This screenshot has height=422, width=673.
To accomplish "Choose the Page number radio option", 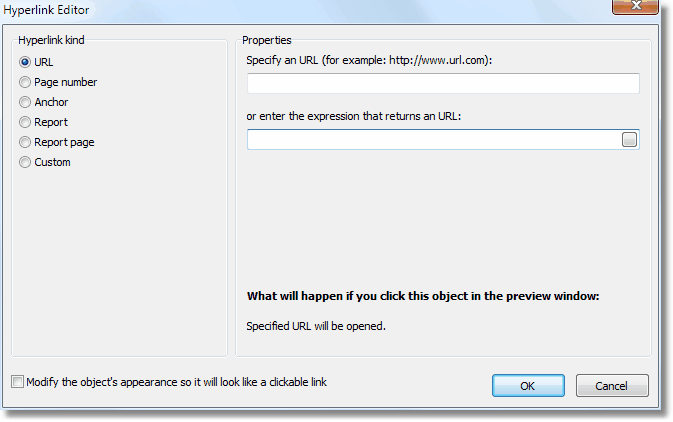I will [x=26, y=82].
